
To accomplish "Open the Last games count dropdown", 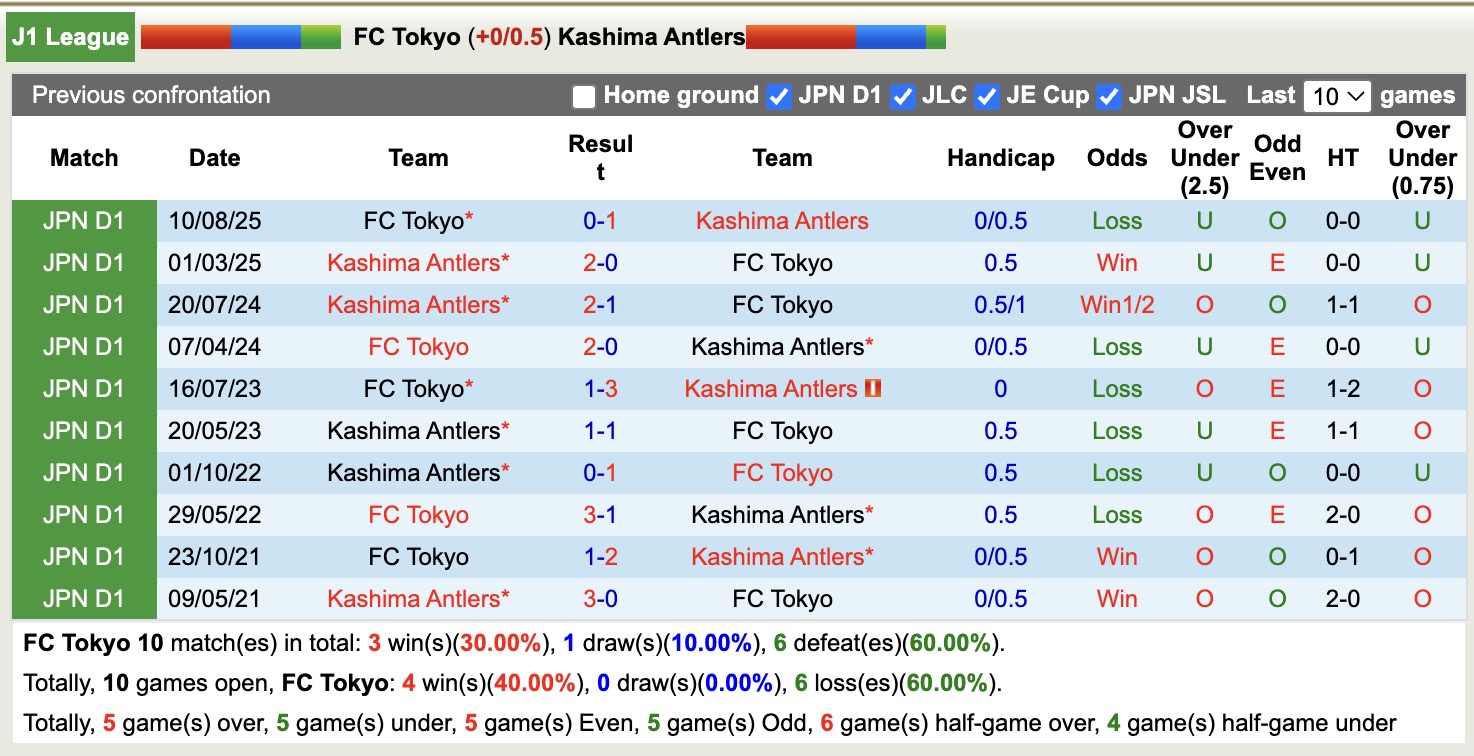I will (1337, 96).
